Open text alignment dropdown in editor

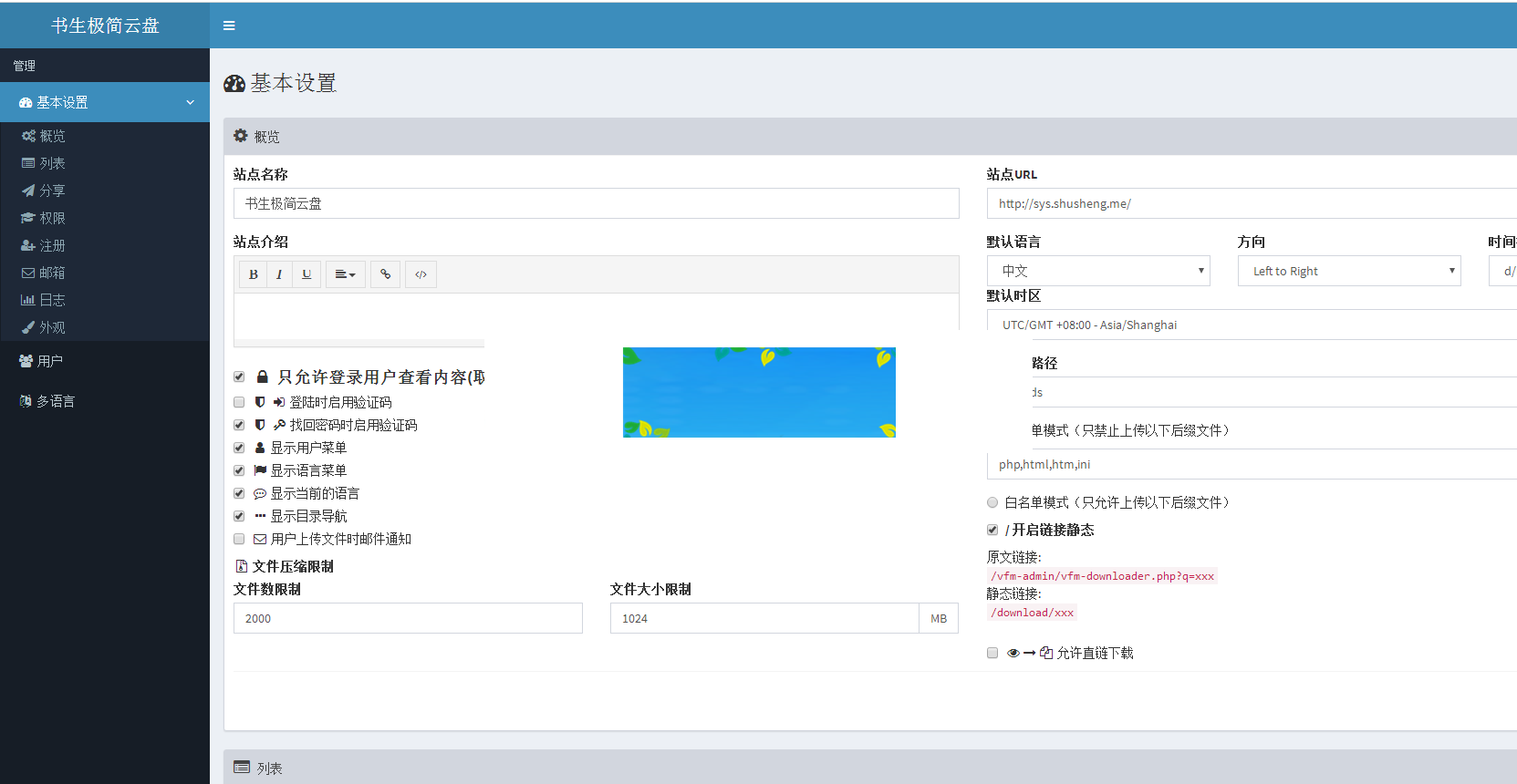[x=345, y=274]
